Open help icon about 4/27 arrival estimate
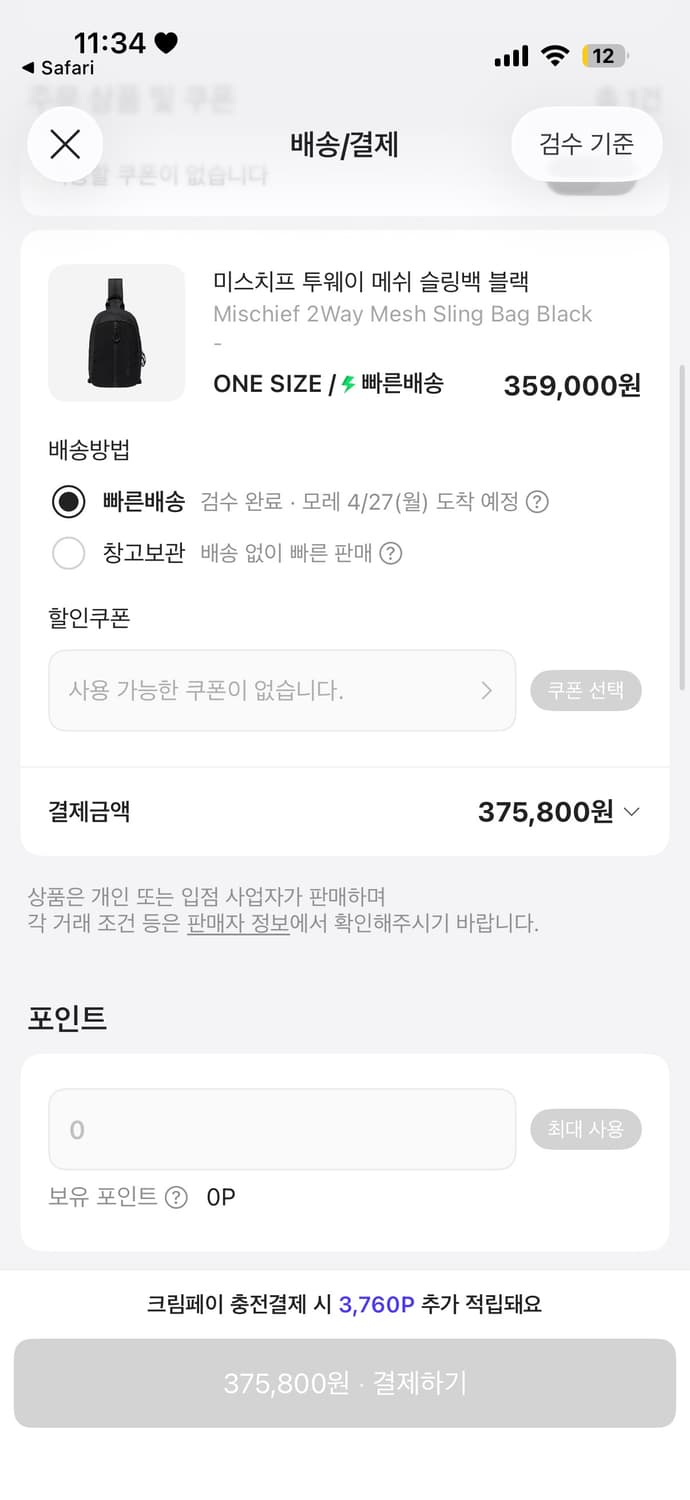The width and height of the screenshot is (690, 1500). 537,502
